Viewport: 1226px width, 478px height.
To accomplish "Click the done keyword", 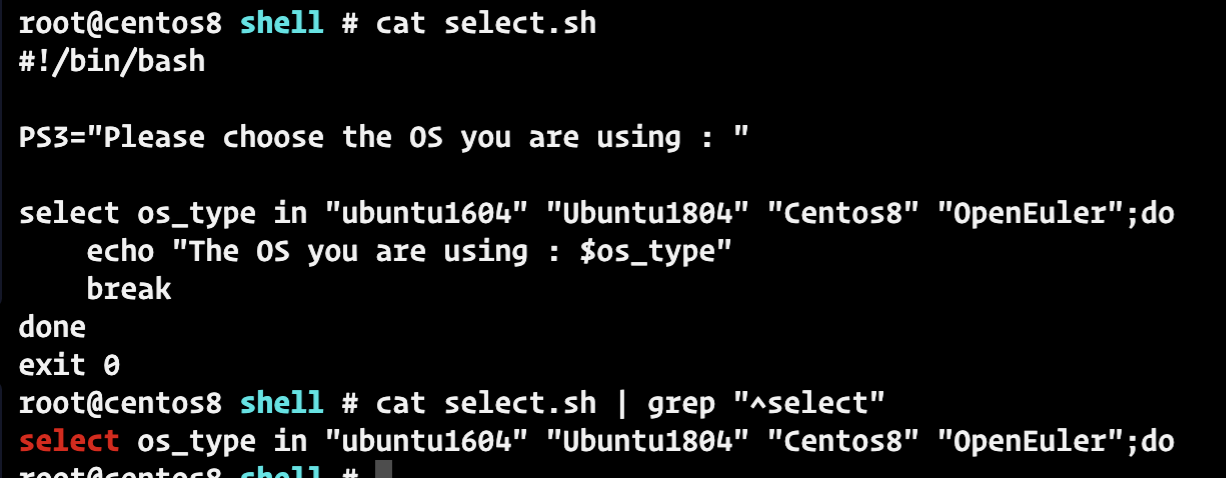I will (53, 327).
